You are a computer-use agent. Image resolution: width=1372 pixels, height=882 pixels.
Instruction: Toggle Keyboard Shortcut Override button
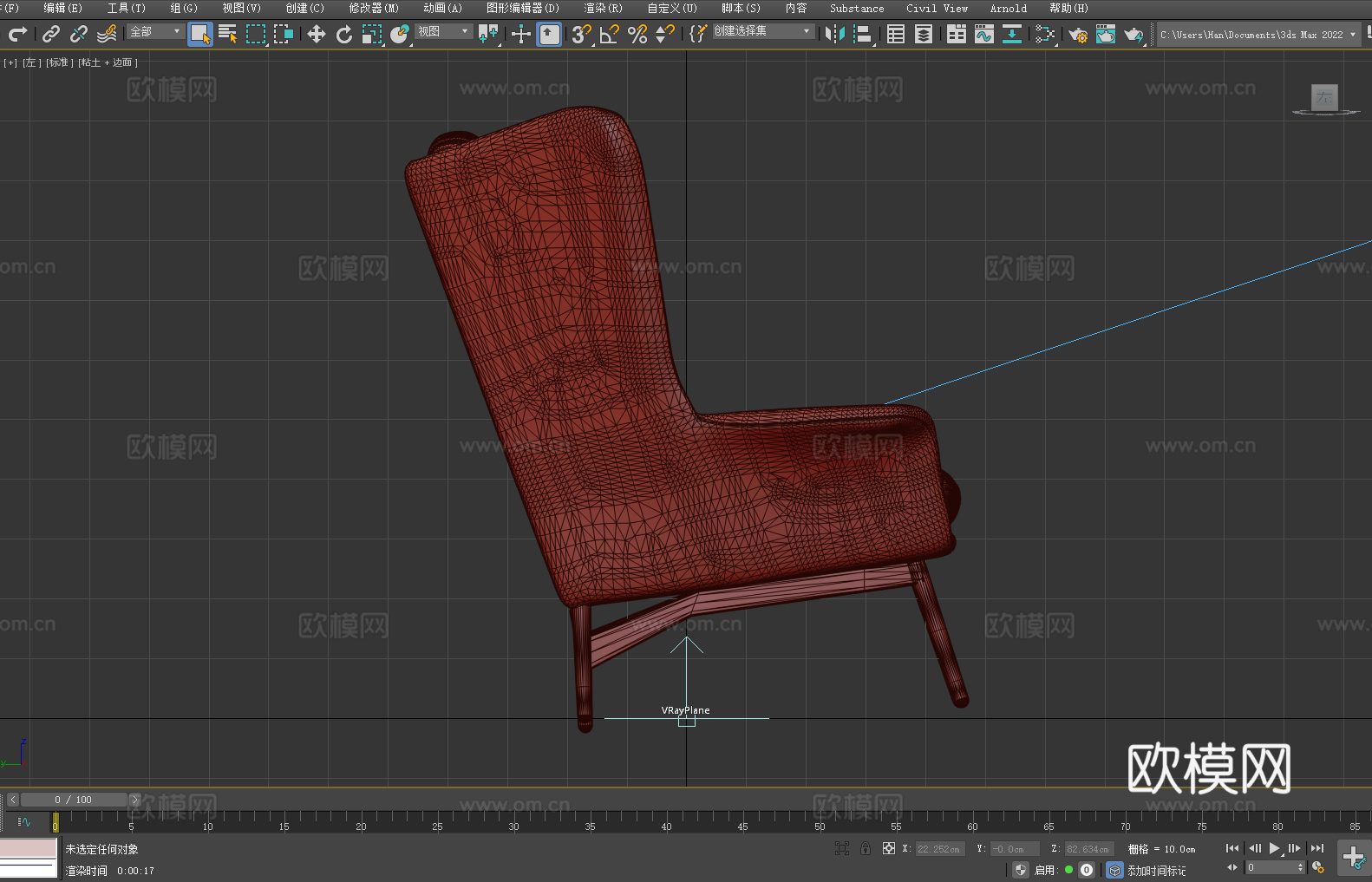[x=549, y=34]
